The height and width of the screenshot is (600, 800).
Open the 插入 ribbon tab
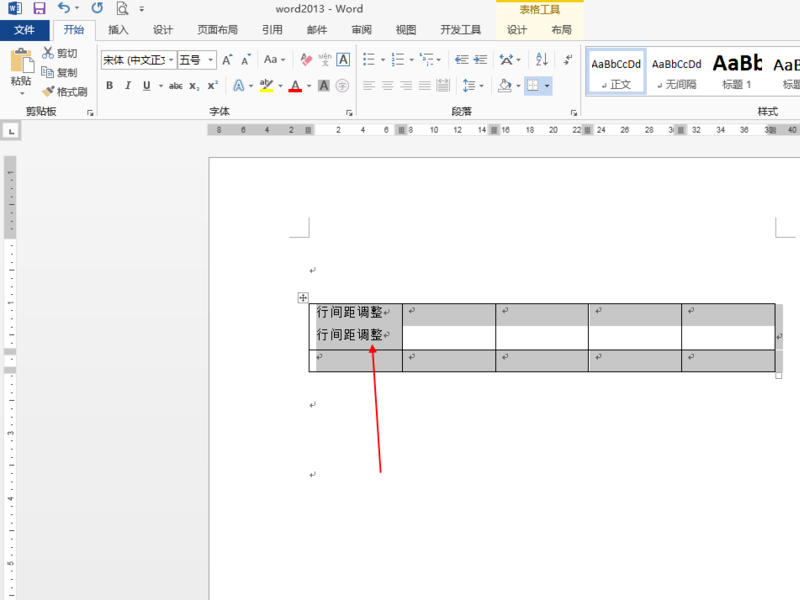click(118, 30)
